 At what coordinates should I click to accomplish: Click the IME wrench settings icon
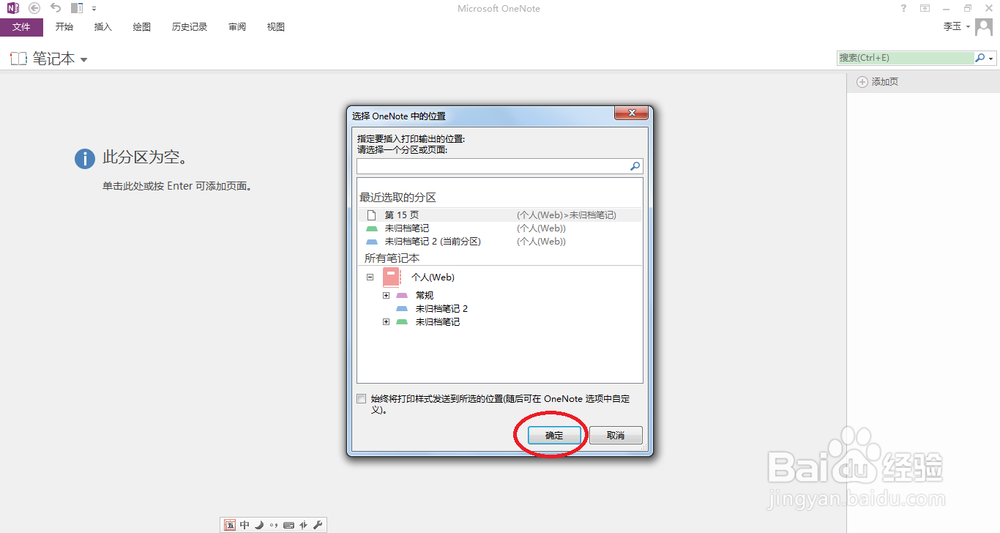pyautogui.click(x=318, y=525)
